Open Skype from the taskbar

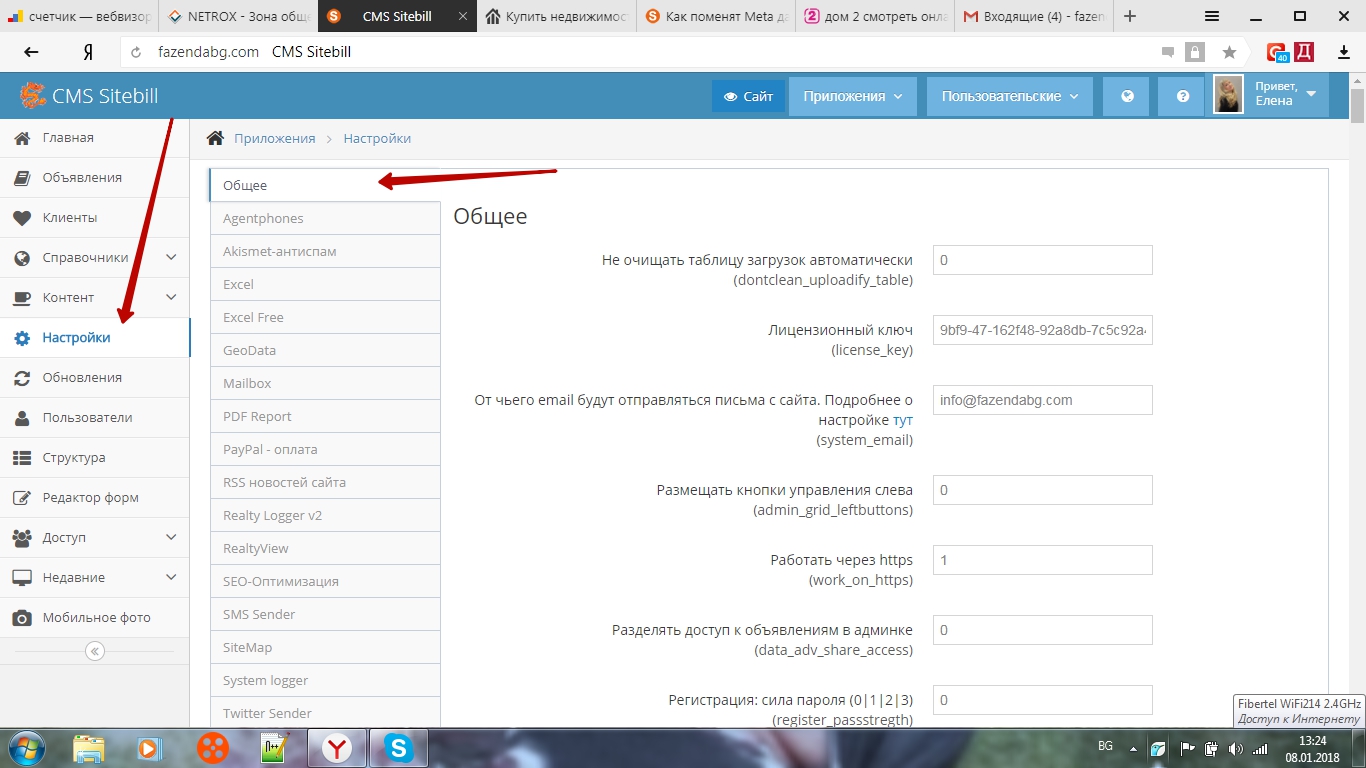(398, 748)
